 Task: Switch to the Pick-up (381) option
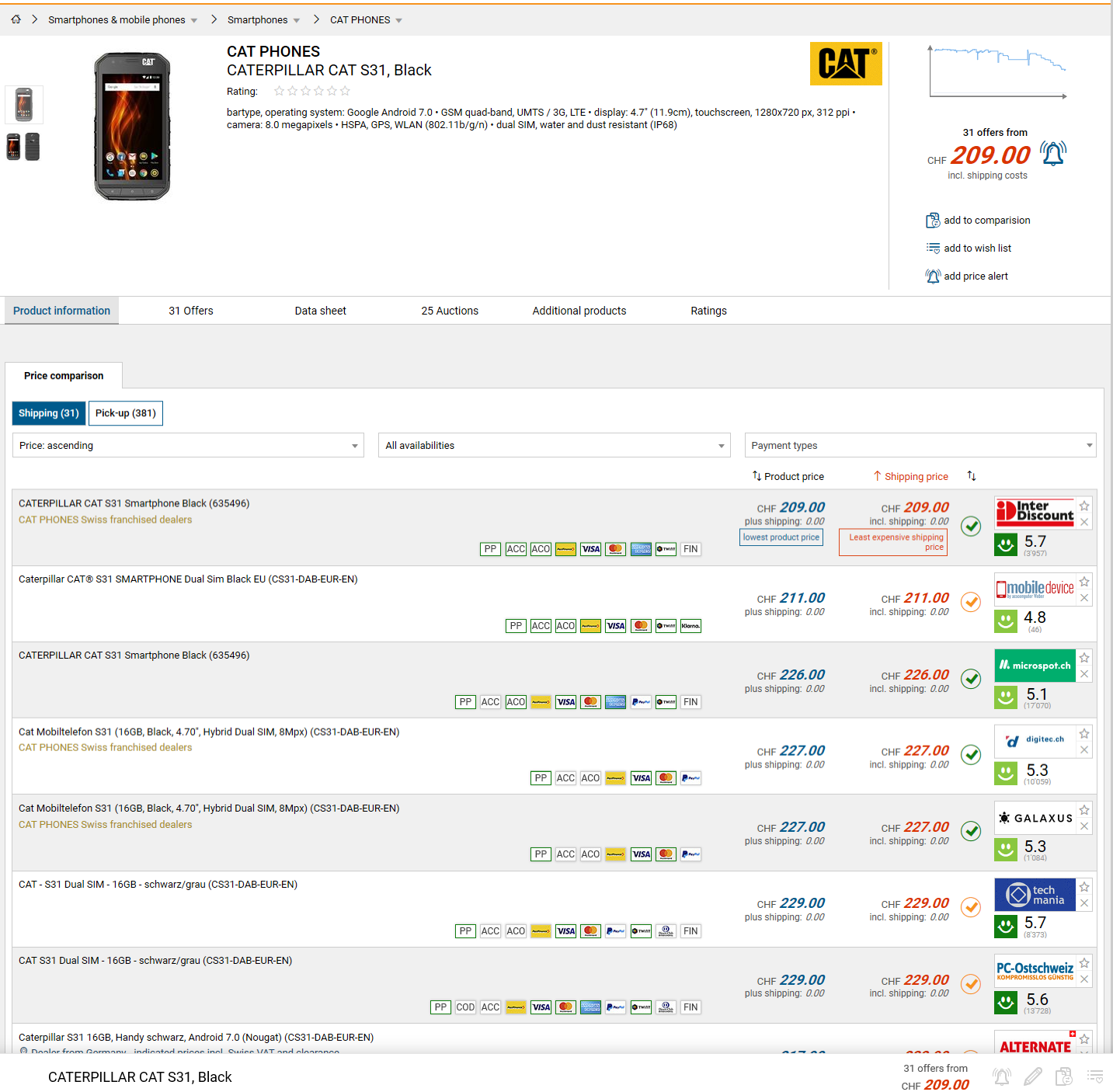126,413
